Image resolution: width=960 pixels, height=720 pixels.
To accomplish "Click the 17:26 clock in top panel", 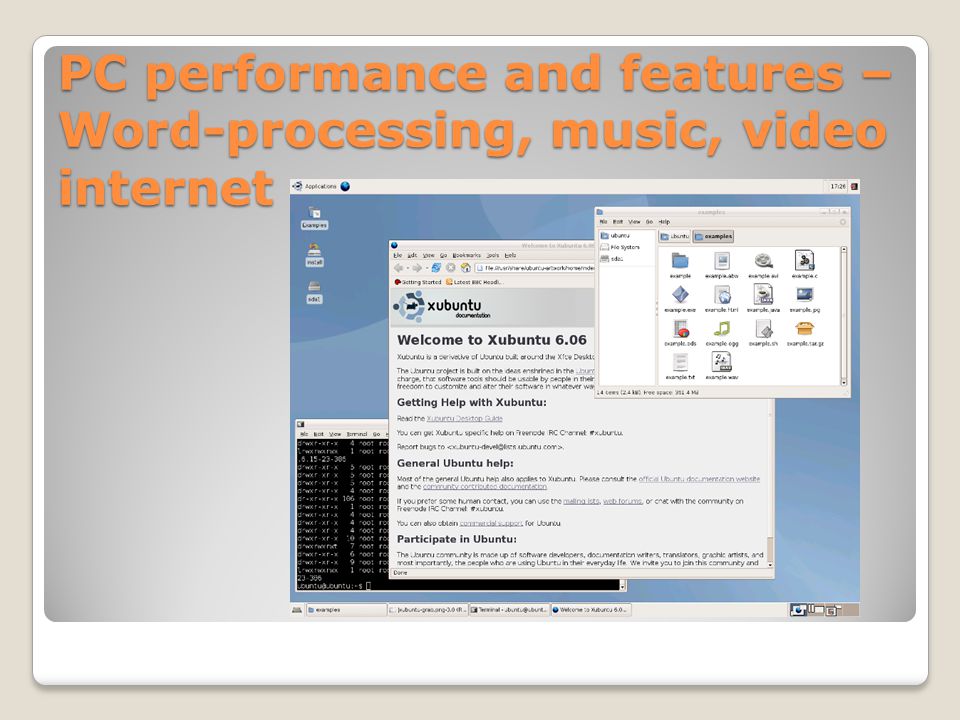I will tap(838, 186).
